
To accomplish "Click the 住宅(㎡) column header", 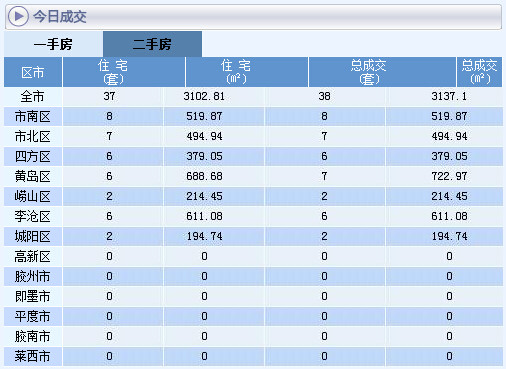I will point(247,72).
